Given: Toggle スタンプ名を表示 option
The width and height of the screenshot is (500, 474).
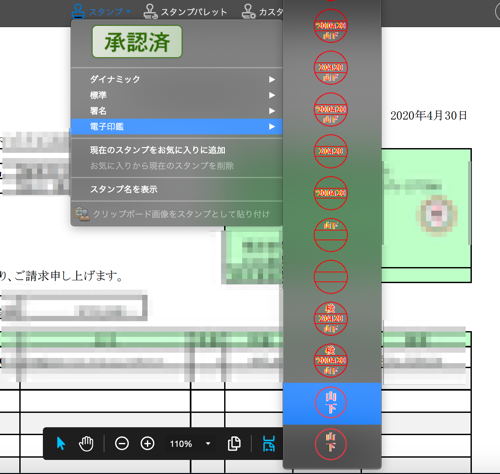Looking at the screenshot, I should 123,189.
